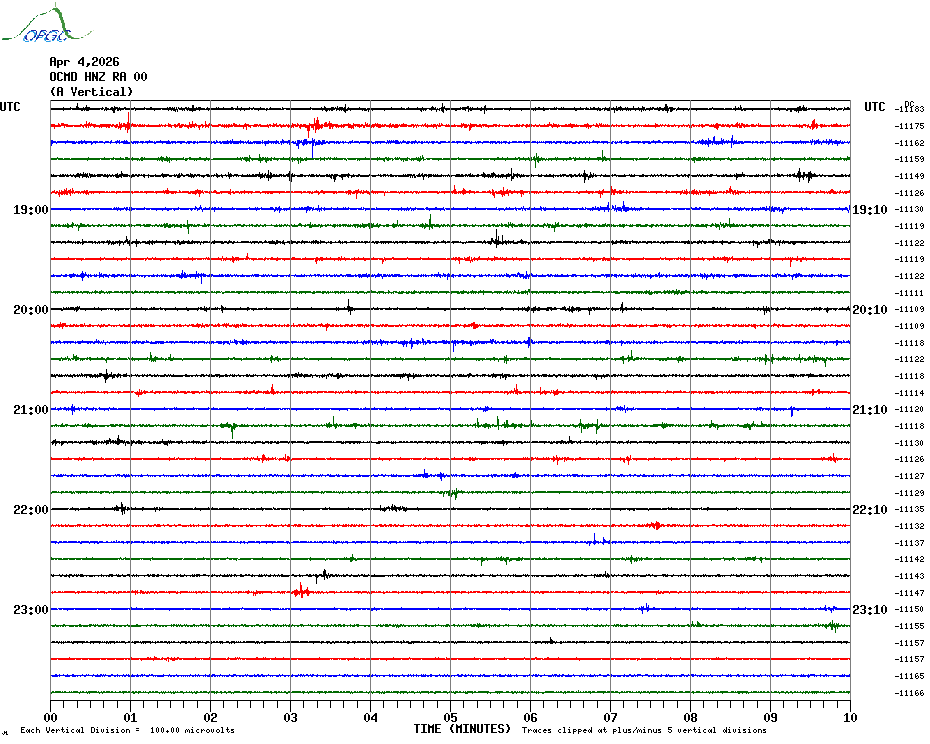
Task: Click the x-axis minute label '08'
Action: click(690, 717)
